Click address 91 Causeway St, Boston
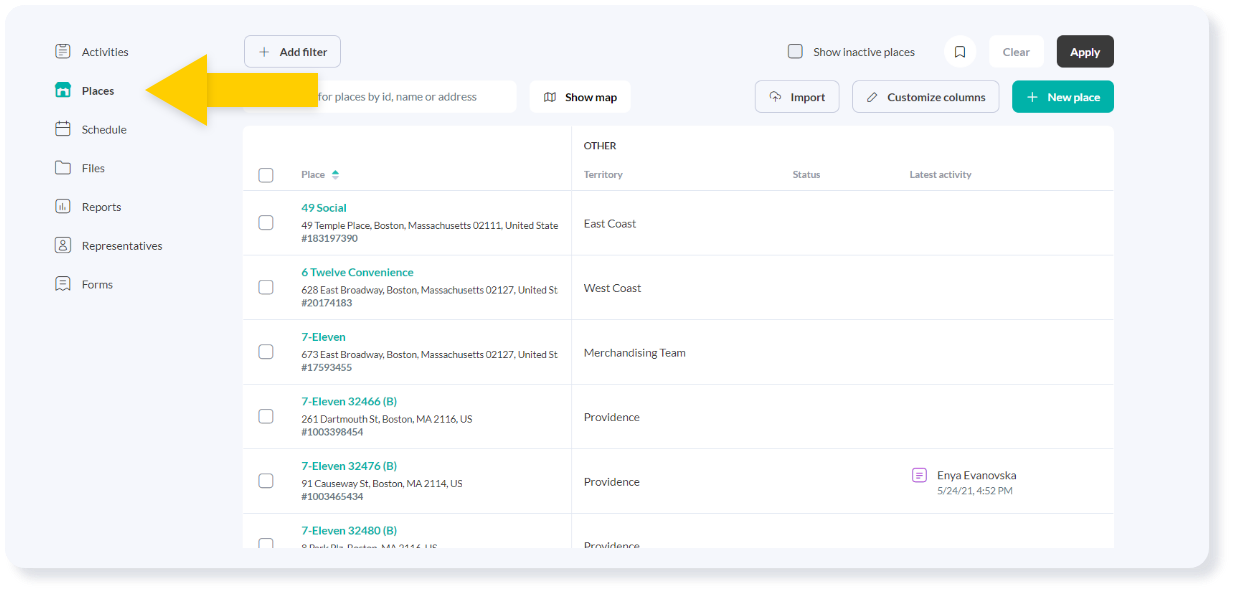Viewport: 1234px width, 593px height. coord(382,484)
